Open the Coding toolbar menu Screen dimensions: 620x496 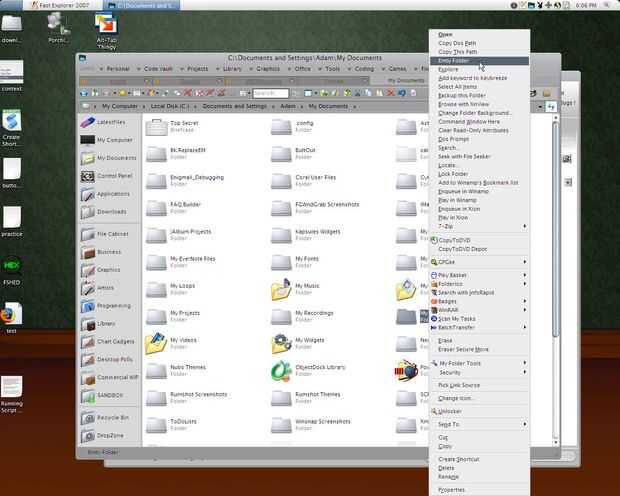click(361, 69)
